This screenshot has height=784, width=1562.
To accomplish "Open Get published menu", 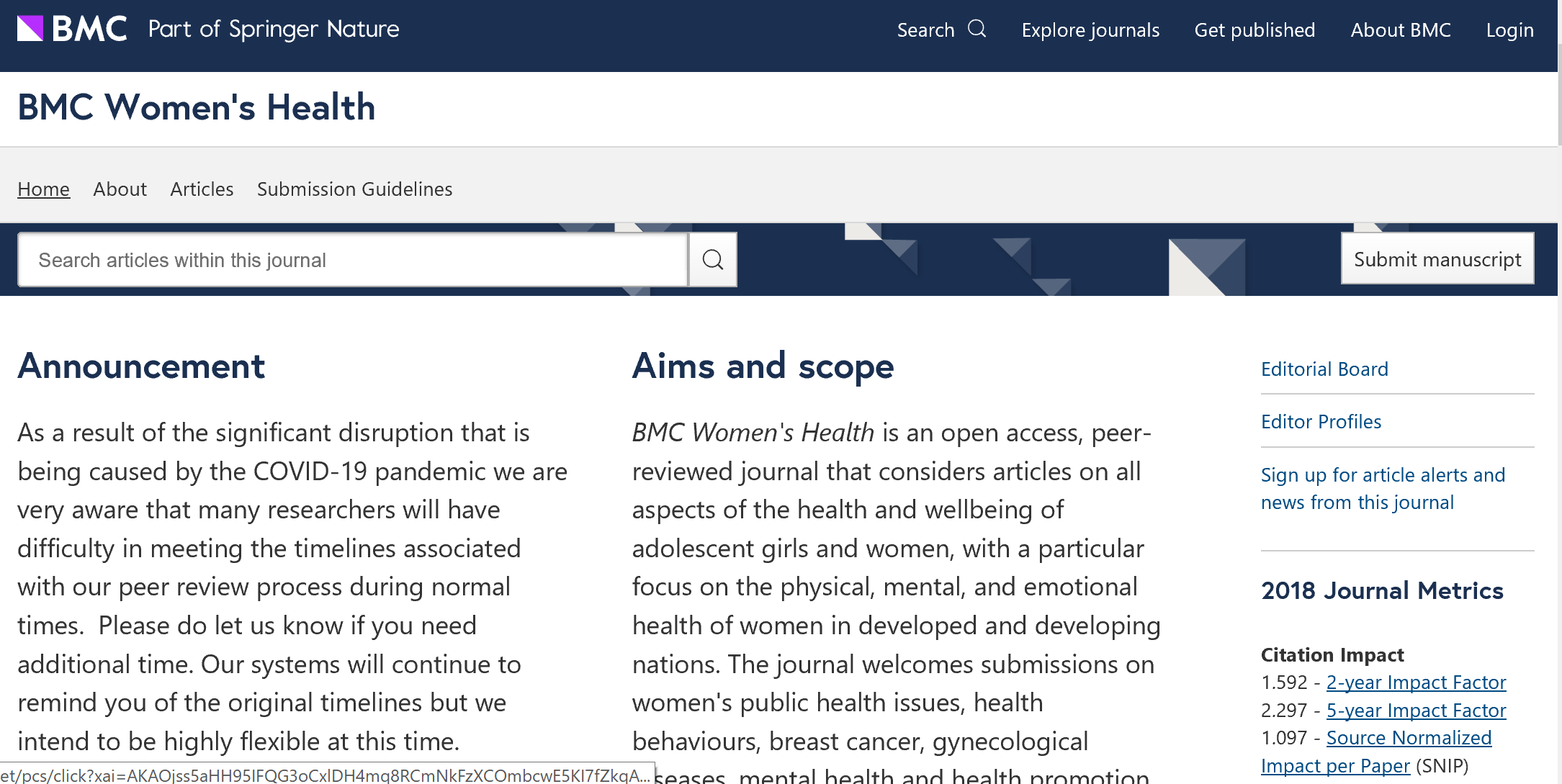I will [x=1254, y=30].
